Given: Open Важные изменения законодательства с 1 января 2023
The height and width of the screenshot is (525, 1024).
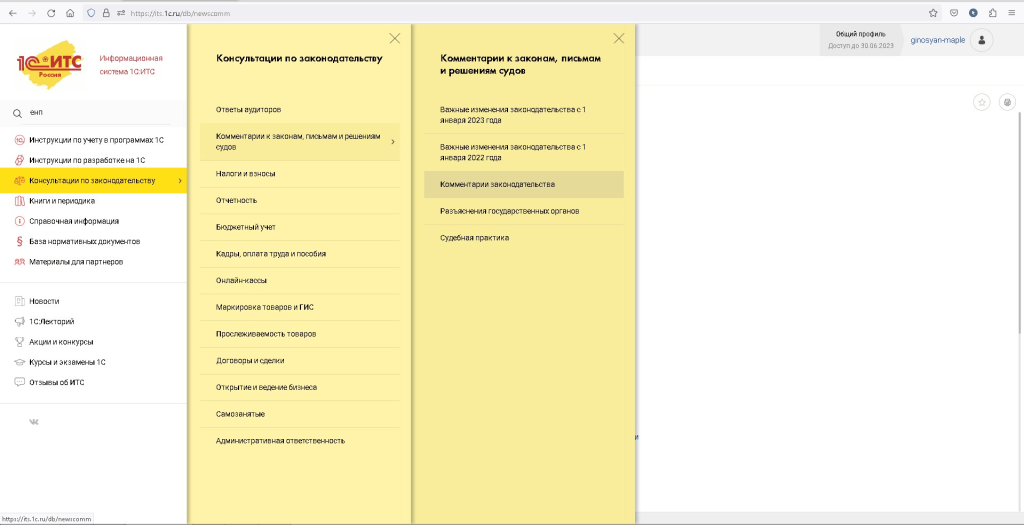Looking at the screenshot, I should [x=524, y=116].
